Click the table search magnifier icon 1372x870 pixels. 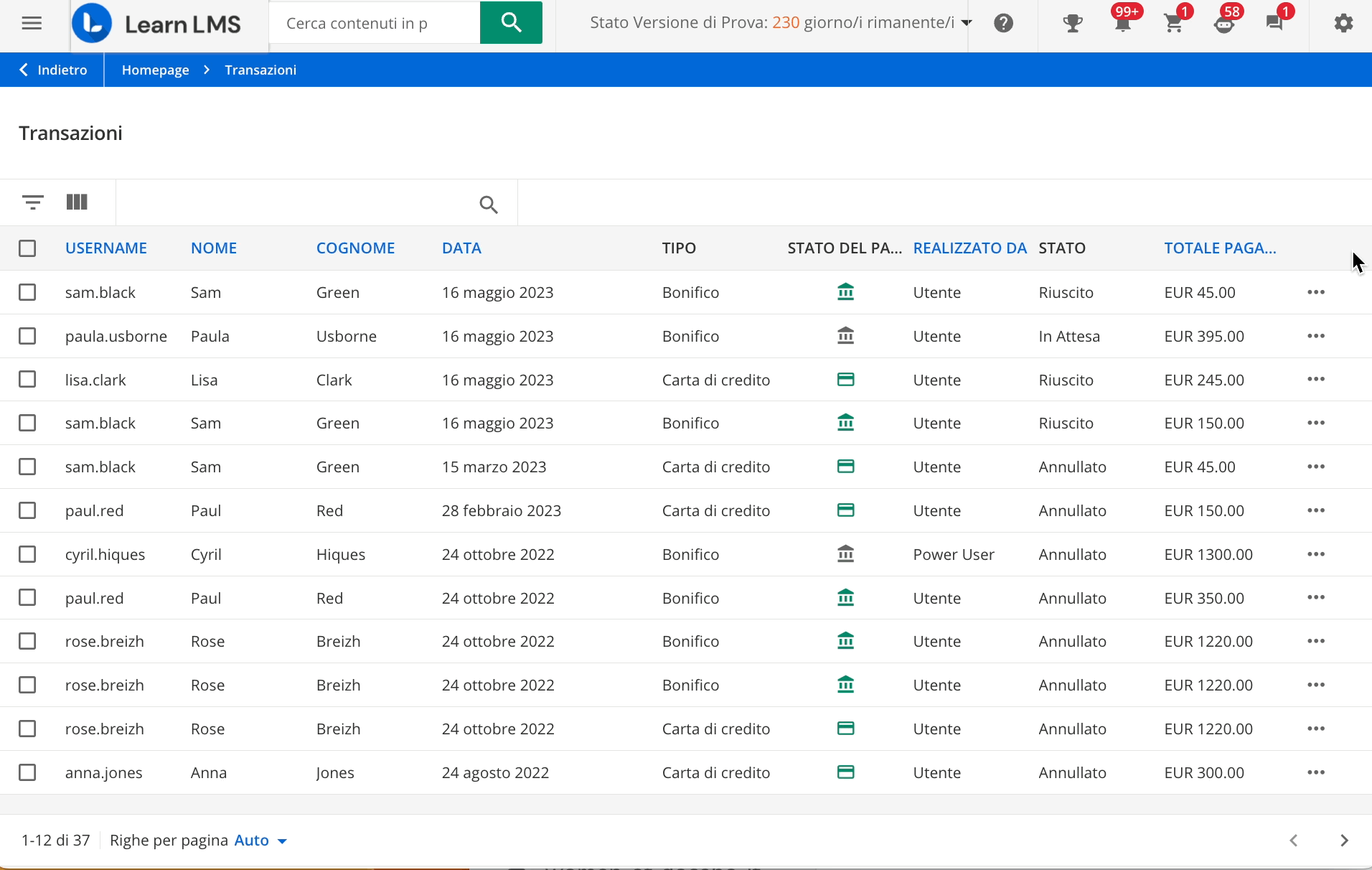point(489,205)
